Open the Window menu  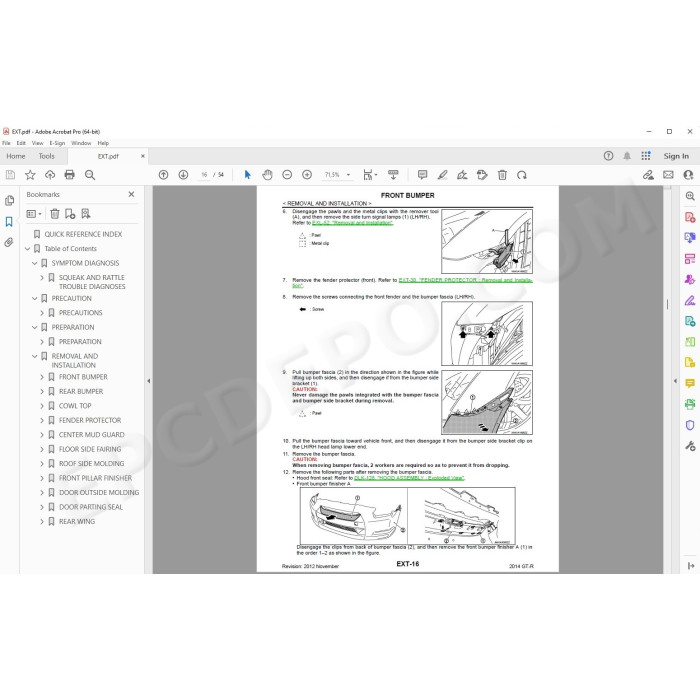pos(81,143)
